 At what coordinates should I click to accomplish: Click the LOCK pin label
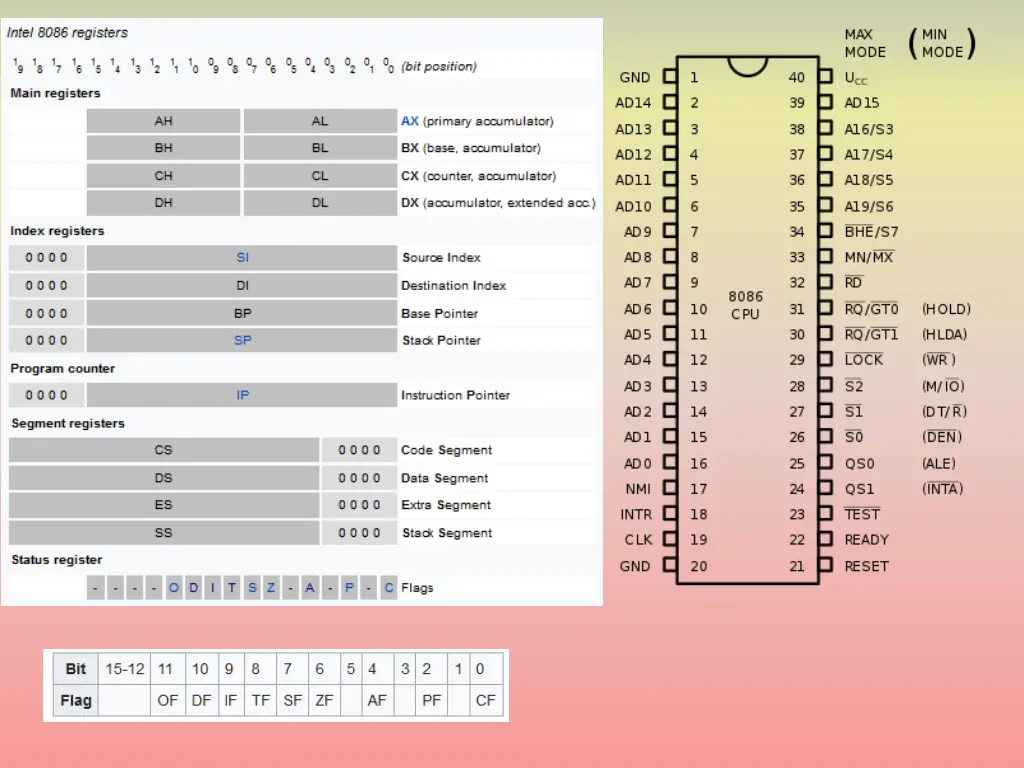[863, 360]
